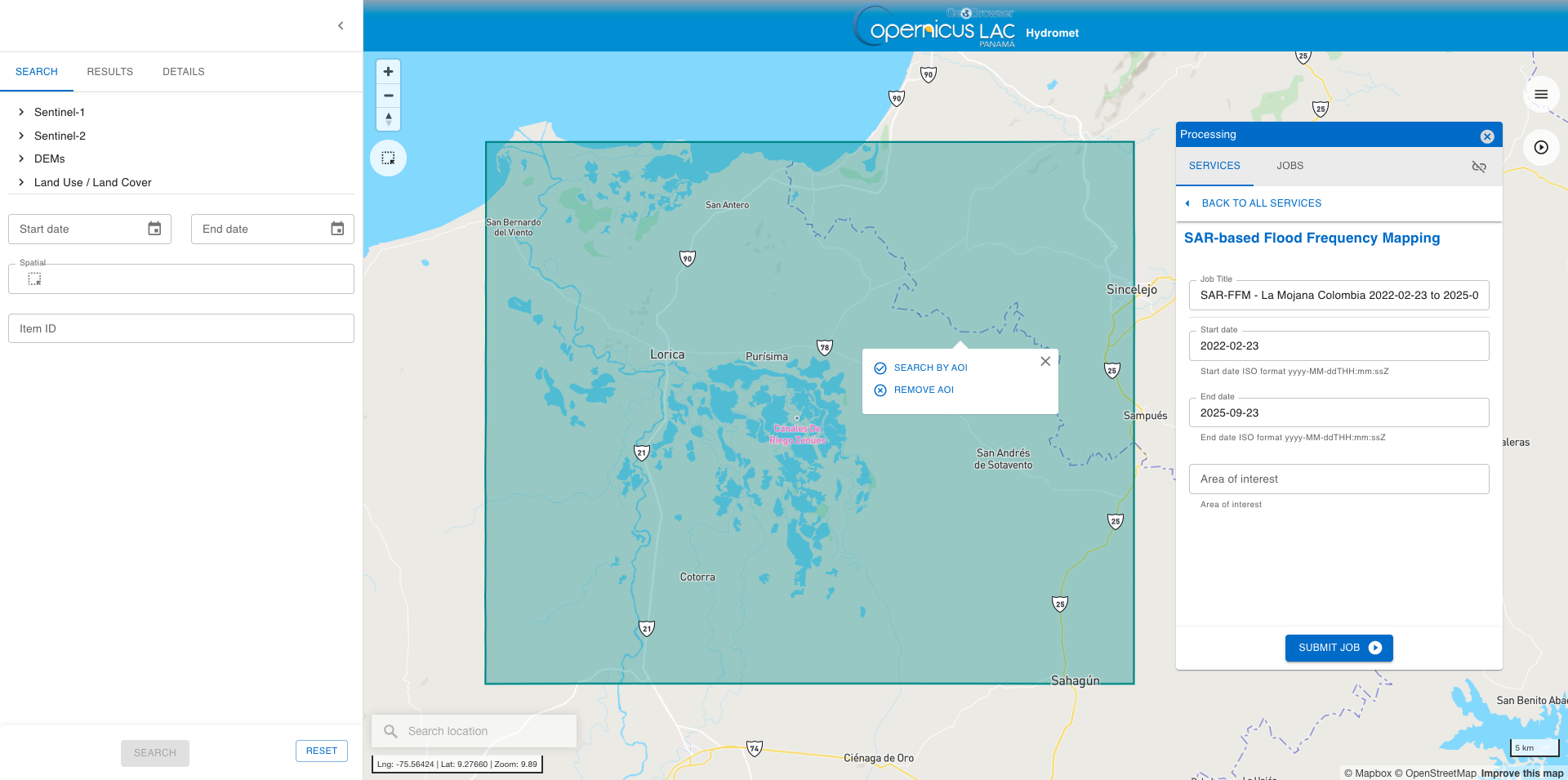
Task: Expand the Sentinel-2 collection
Action: (21, 136)
